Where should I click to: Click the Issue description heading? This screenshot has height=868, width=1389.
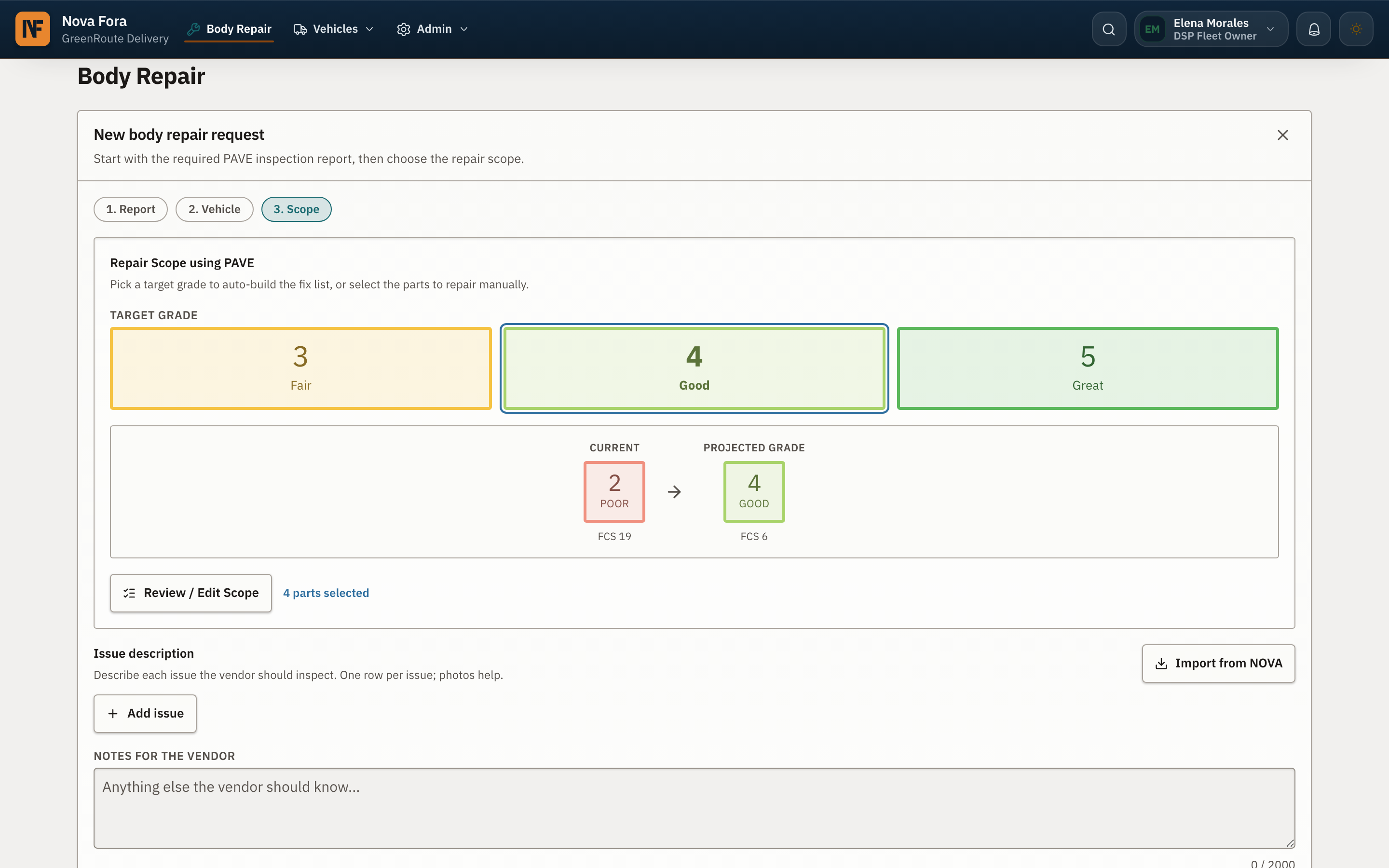click(x=144, y=653)
